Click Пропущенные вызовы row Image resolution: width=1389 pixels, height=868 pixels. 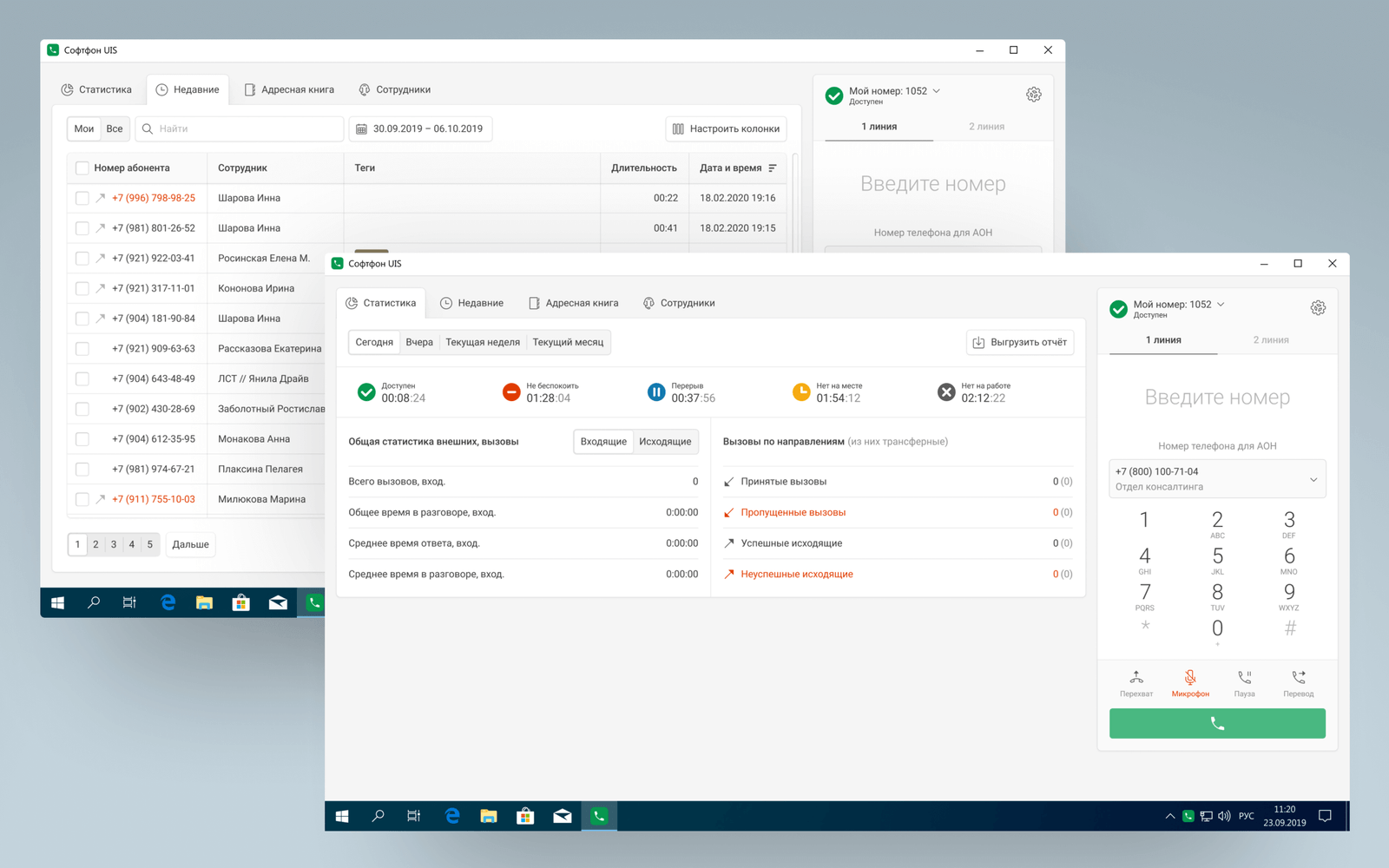click(898, 512)
